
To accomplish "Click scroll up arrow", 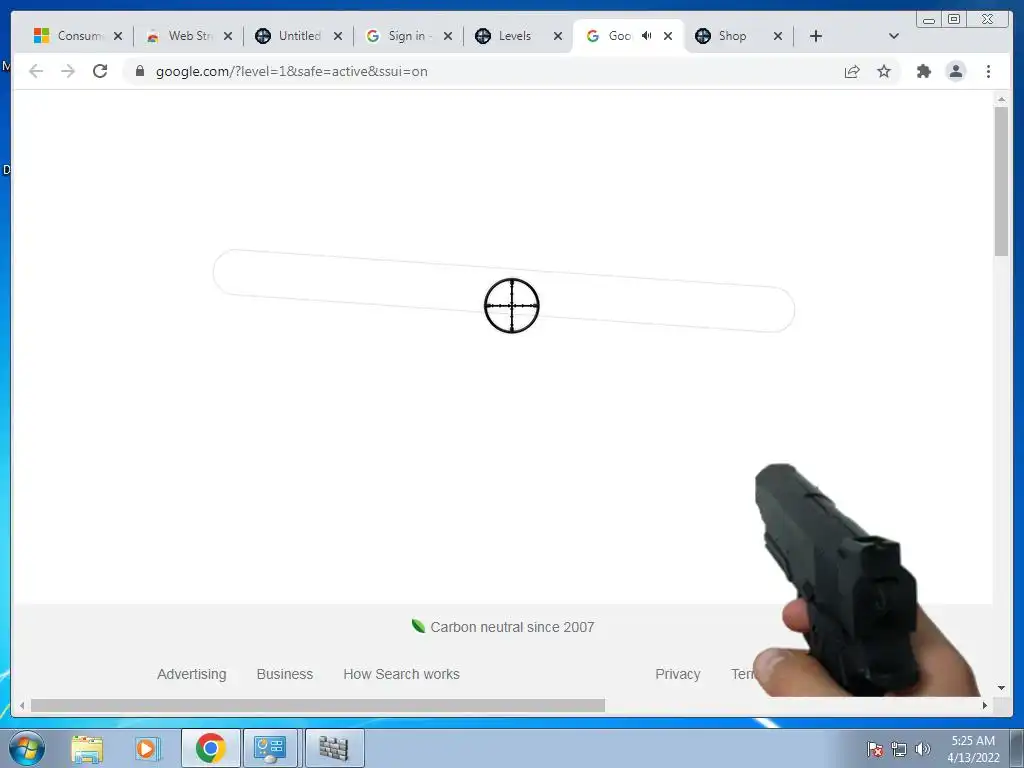I will (x=1001, y=99).
